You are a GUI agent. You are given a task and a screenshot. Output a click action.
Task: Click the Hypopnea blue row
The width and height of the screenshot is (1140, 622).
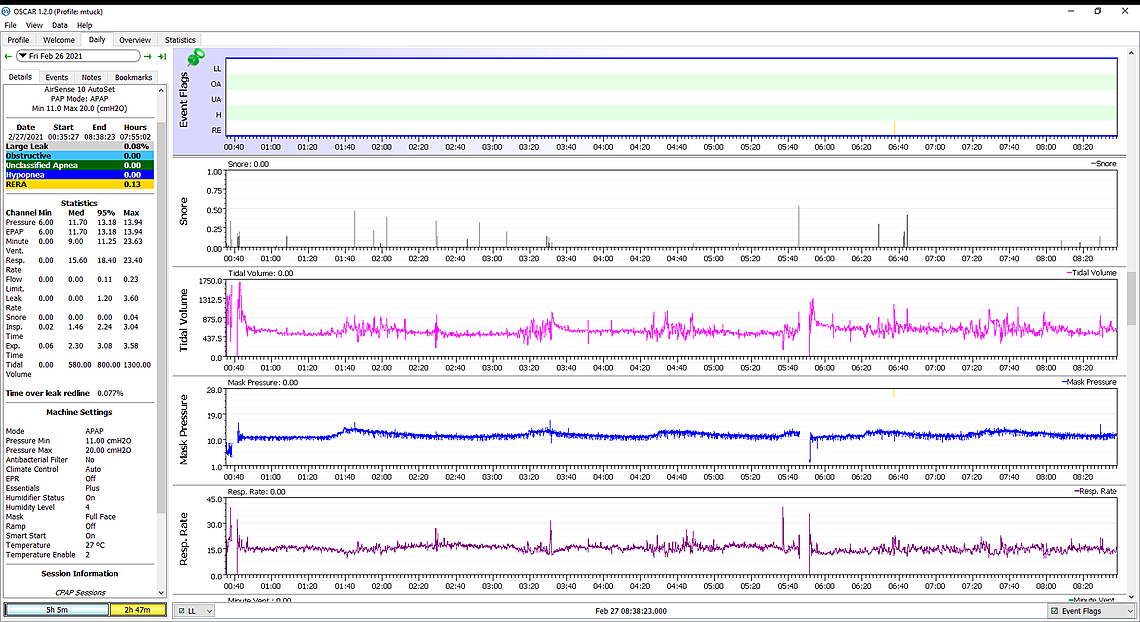pyautogui.click(x=79, y=174)
